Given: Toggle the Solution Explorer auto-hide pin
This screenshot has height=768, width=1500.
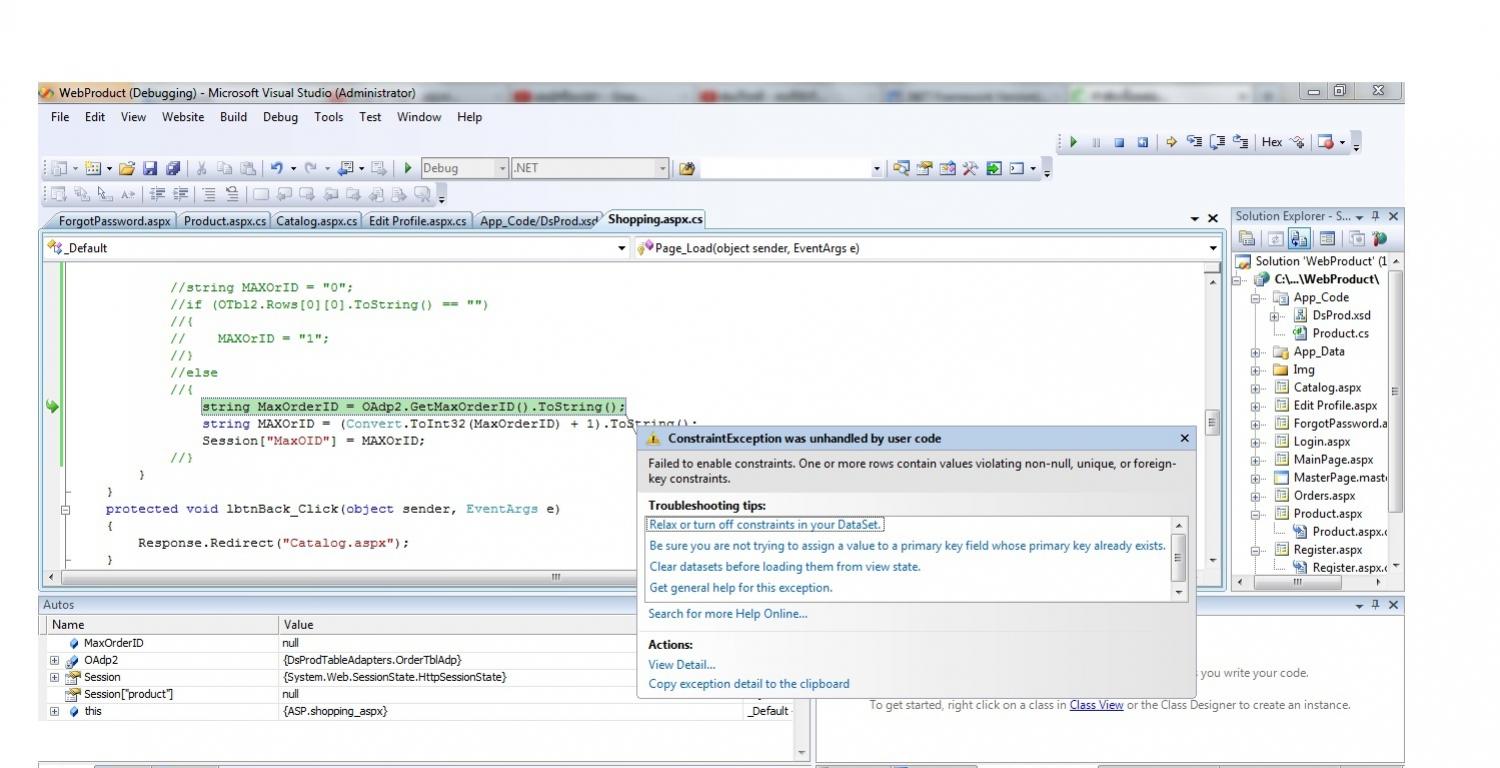Looking at the screenshot, I should (x=1376, y=216).
